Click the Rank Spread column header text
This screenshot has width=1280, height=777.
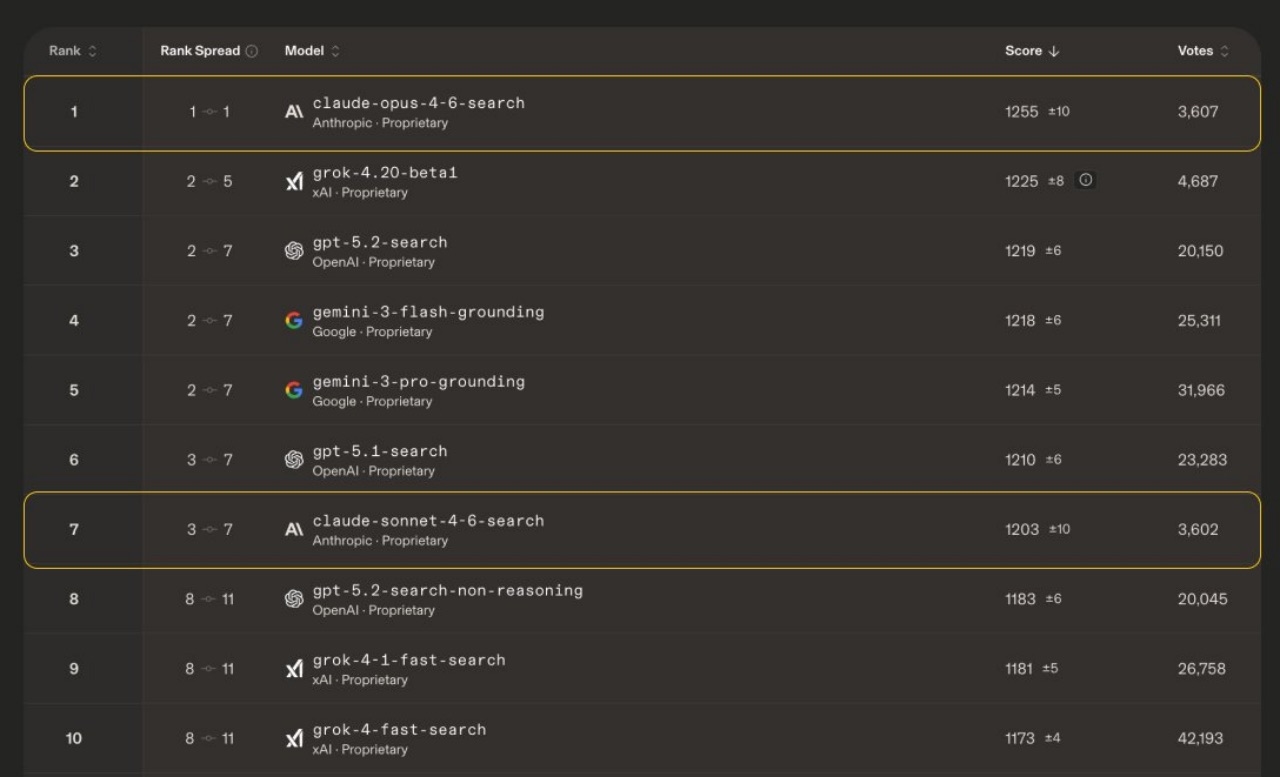pyautogui.click(x=200, y=51)
